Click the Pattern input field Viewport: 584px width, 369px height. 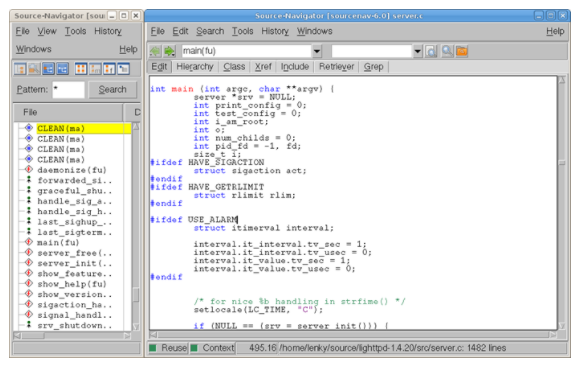(69, 90)
